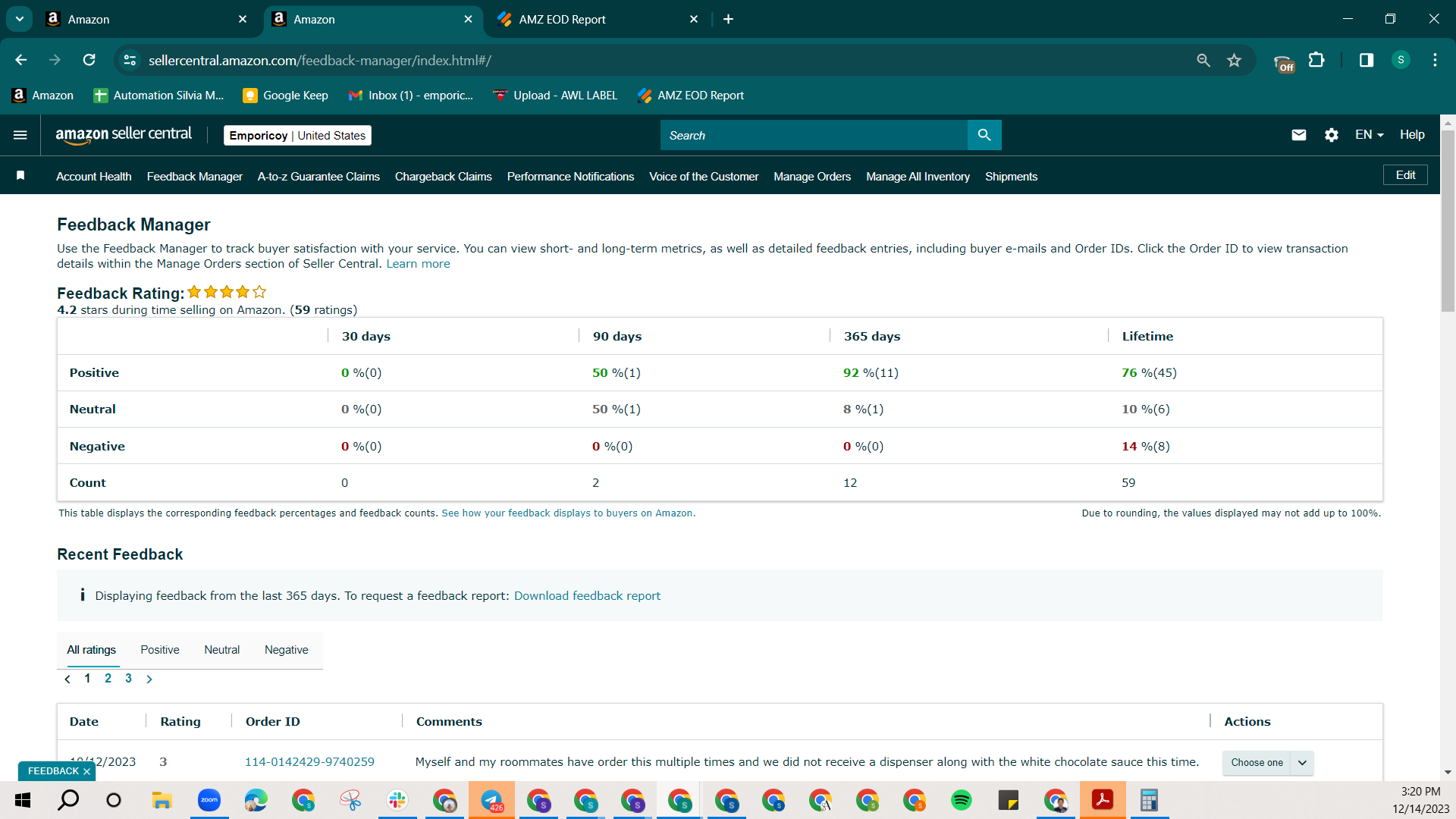This screenshot has width=1456, height=819.
Task: Select the Negative feedback tab
Action: pos(287,650)
